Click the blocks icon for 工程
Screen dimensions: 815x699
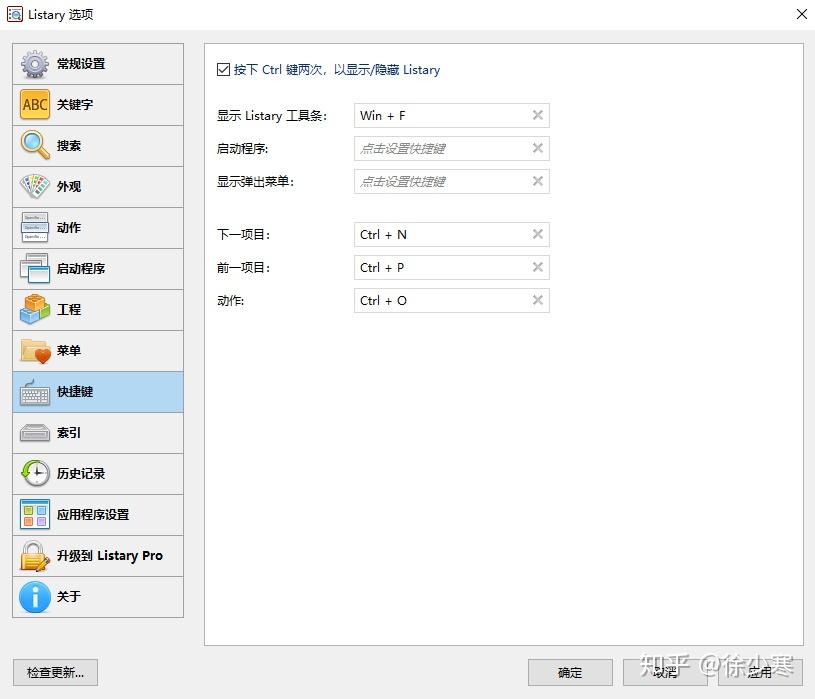pos(35,309)
